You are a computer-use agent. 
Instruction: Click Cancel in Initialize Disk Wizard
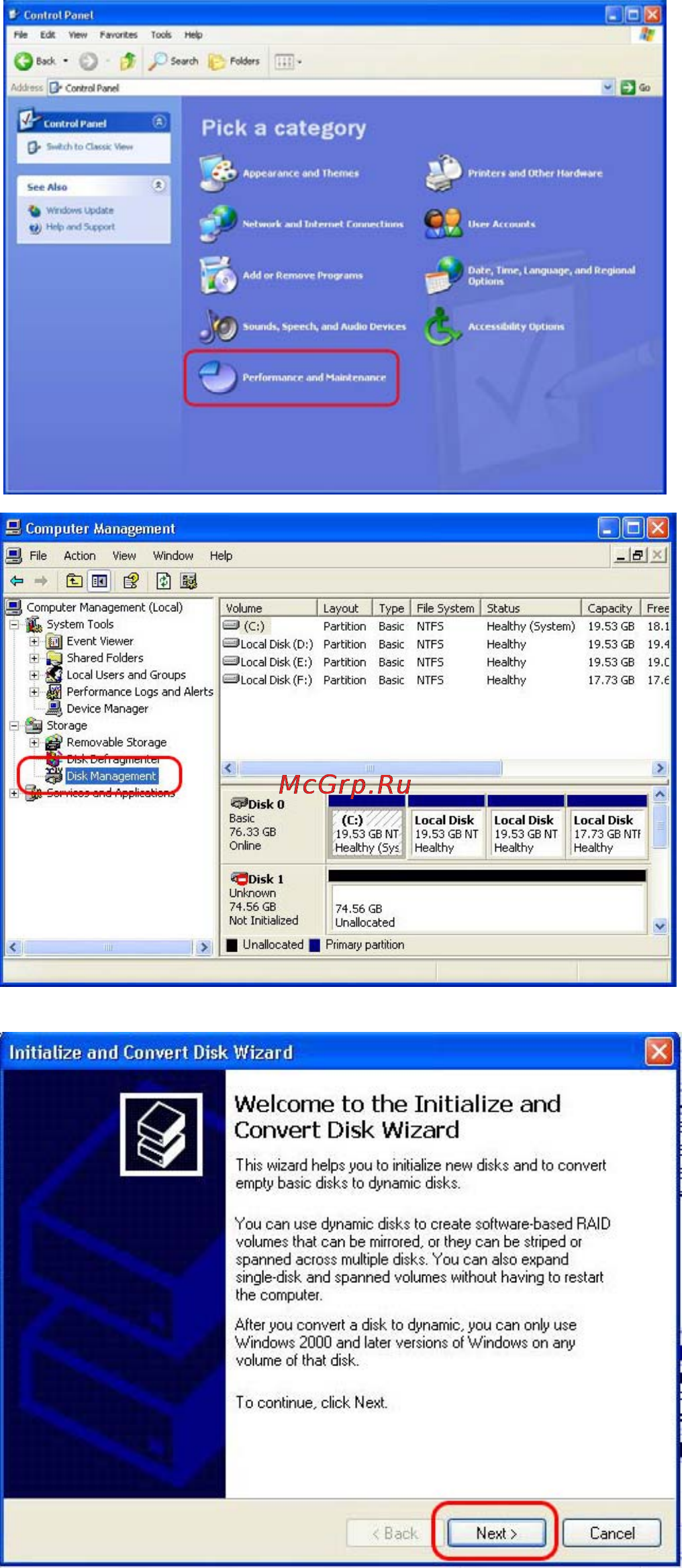[x=612, y=1533]
